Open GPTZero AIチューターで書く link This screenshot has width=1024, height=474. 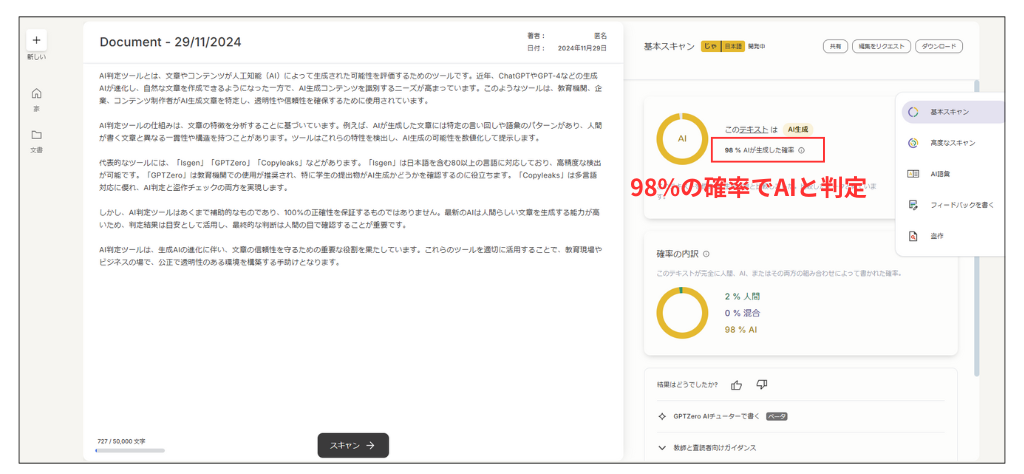point(717,416)
